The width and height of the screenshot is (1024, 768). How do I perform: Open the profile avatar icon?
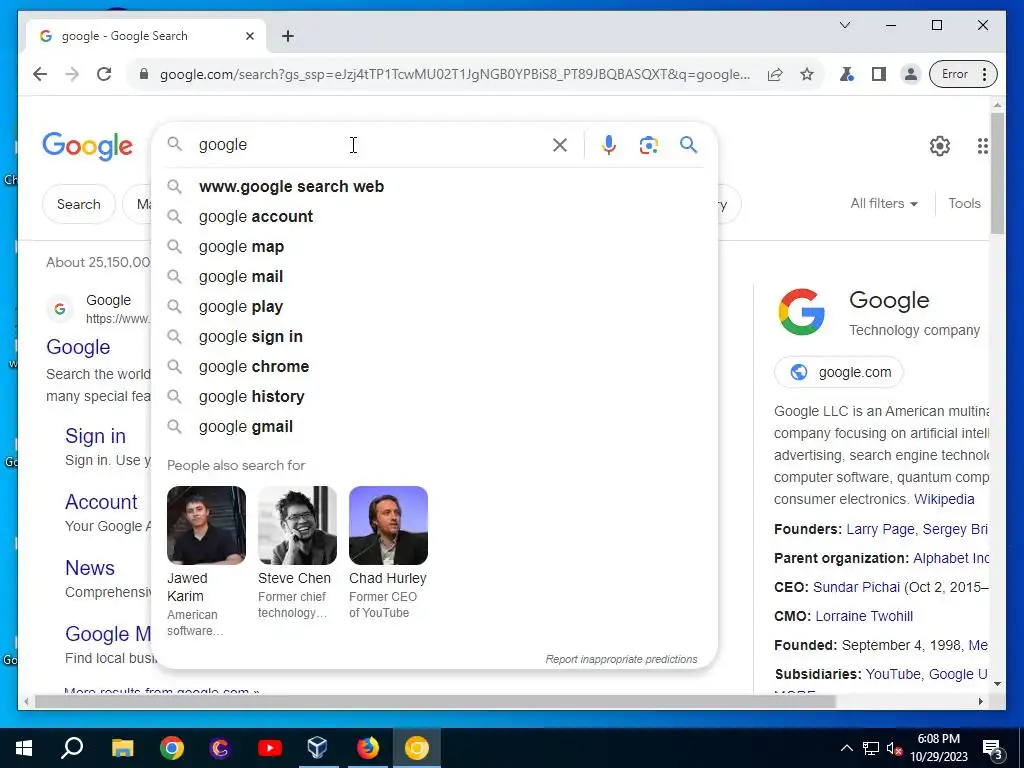click(x=910, y=74)
